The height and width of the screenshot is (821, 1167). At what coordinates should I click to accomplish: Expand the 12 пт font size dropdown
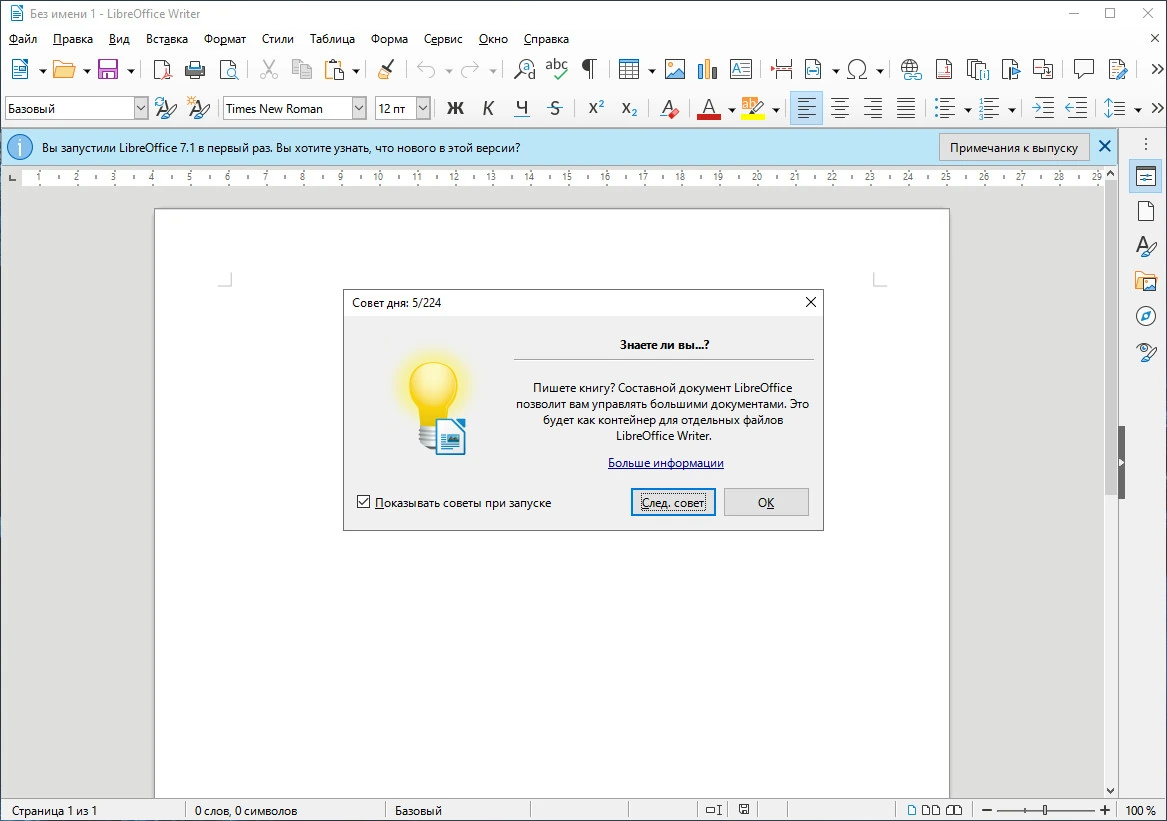pos(423,109)
